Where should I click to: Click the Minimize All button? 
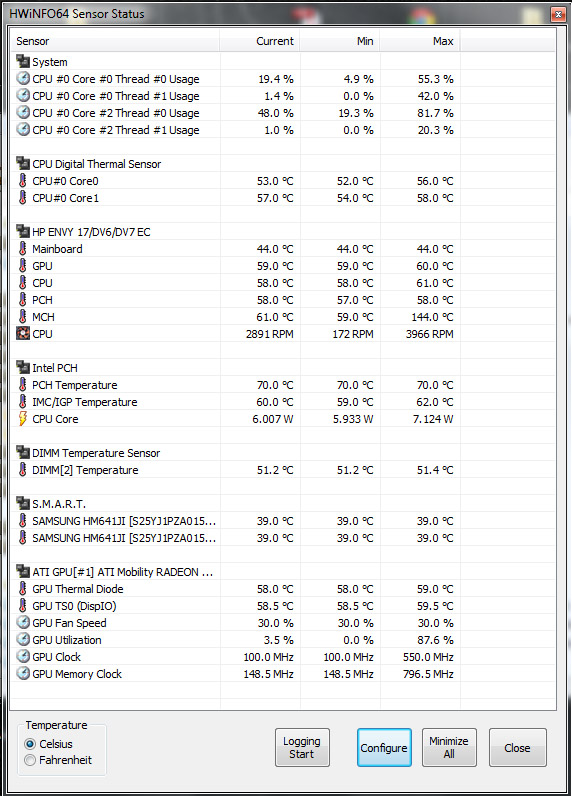click(449, 748)
